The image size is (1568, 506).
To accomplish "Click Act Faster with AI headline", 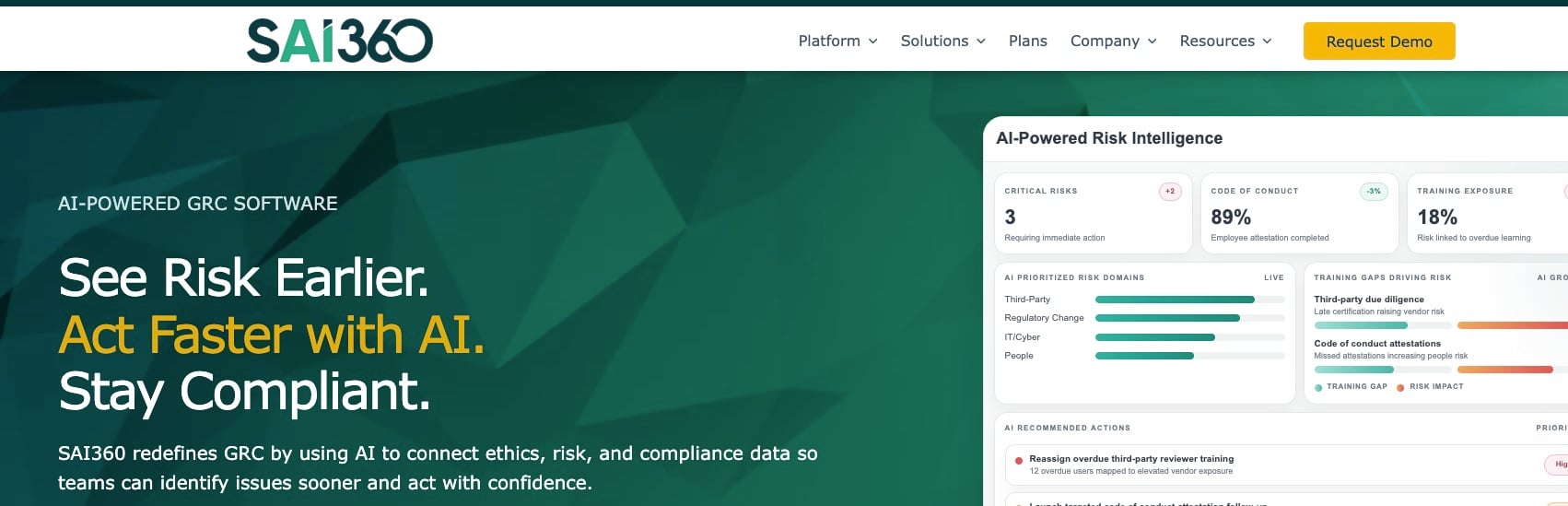I will click(272, 335).
